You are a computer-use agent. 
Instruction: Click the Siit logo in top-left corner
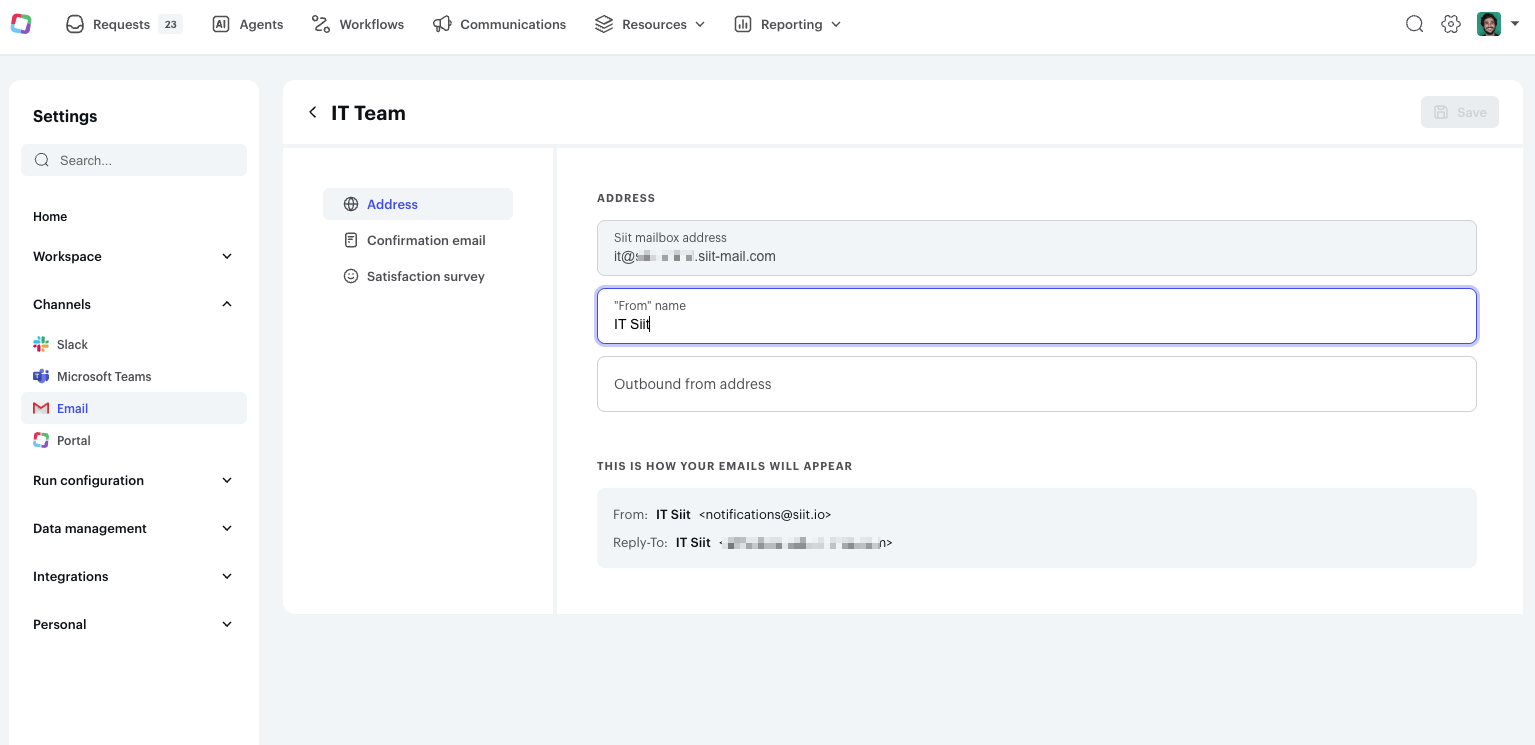click(21, 24)
